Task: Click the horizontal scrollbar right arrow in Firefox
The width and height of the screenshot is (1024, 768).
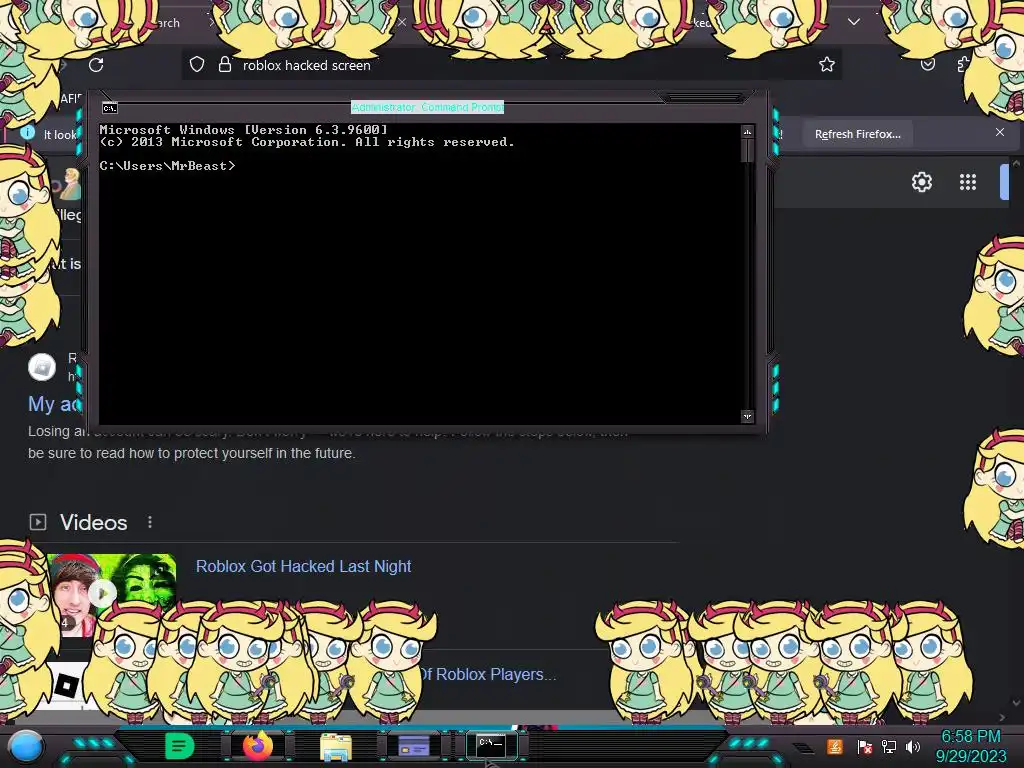Action: click(x=1002, y=718)
